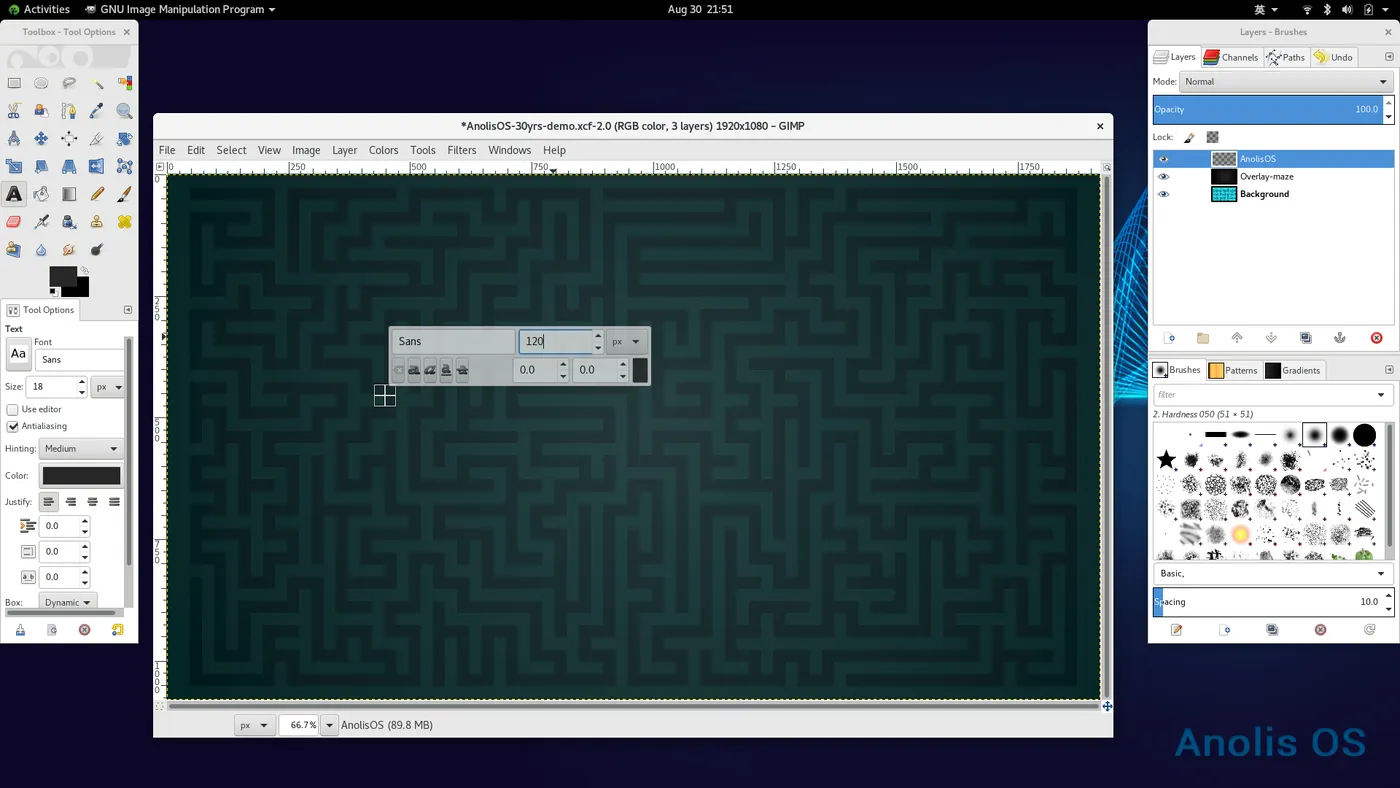This screenshot has width=1400, height=788.
Task: Open the Box Dynamic dropdown
Action: point(68,602)
